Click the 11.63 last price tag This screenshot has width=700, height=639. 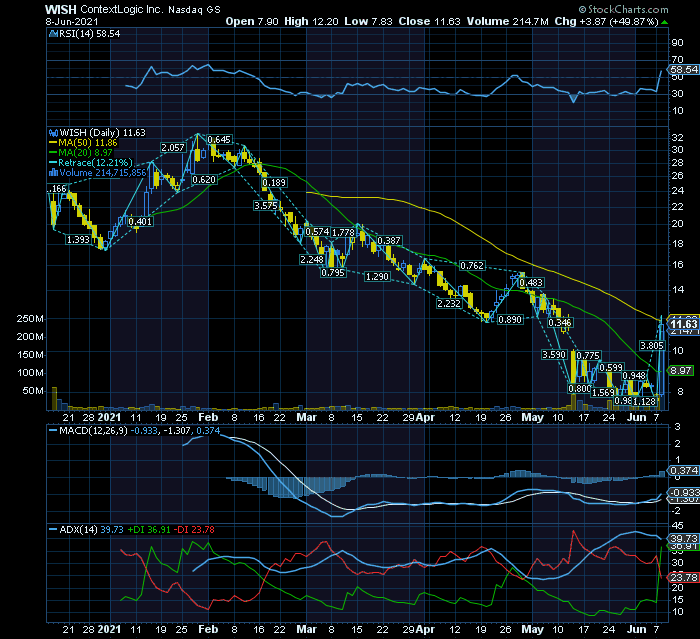pyautogui.click(x=683, y=324)
